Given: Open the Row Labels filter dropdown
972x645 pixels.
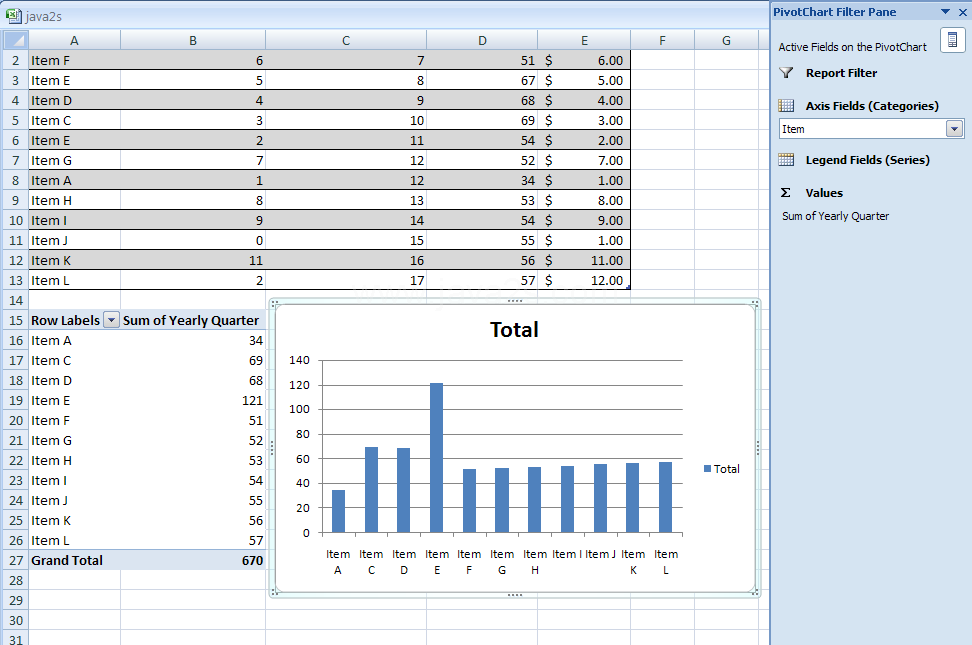Looking at the screenshot, I should pos(111,320).
